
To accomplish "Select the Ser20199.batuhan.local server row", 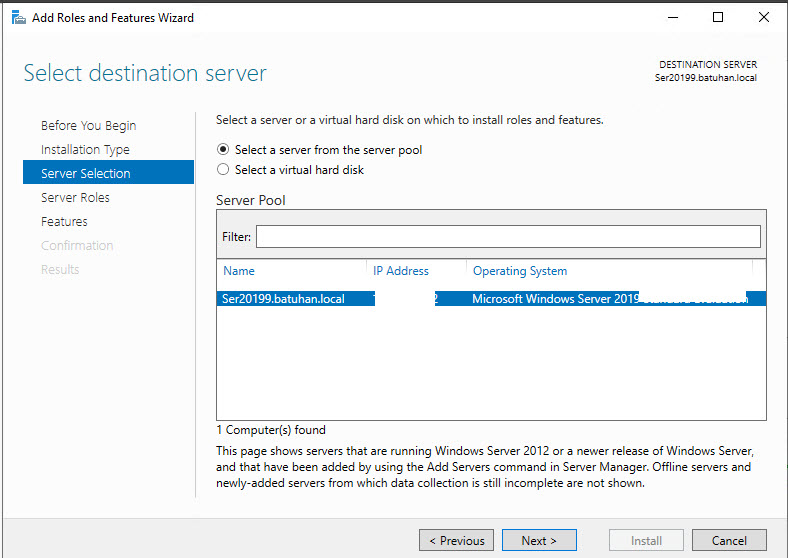I will [x=283, y=299].
